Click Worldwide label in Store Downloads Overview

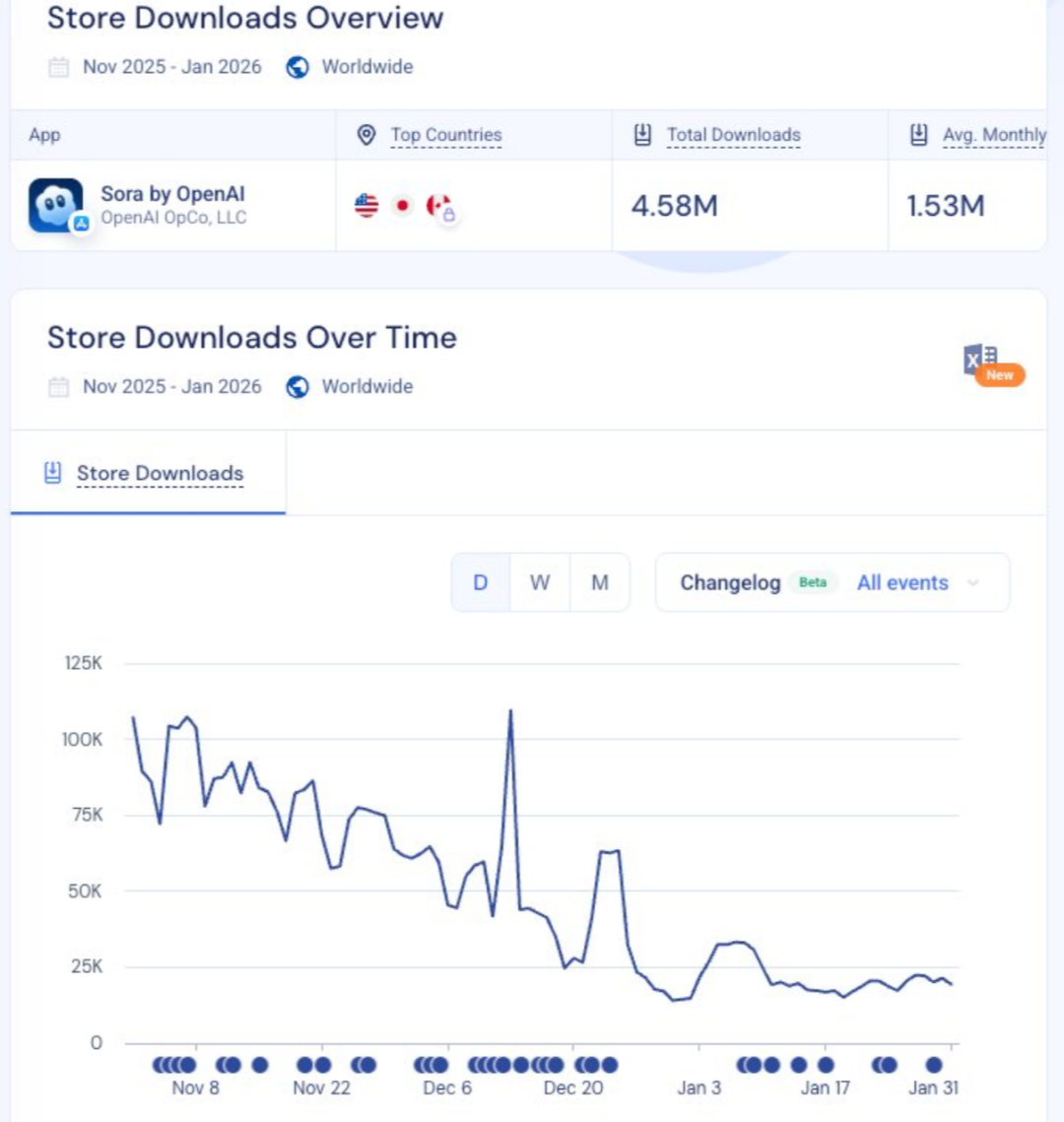(367, 67)
